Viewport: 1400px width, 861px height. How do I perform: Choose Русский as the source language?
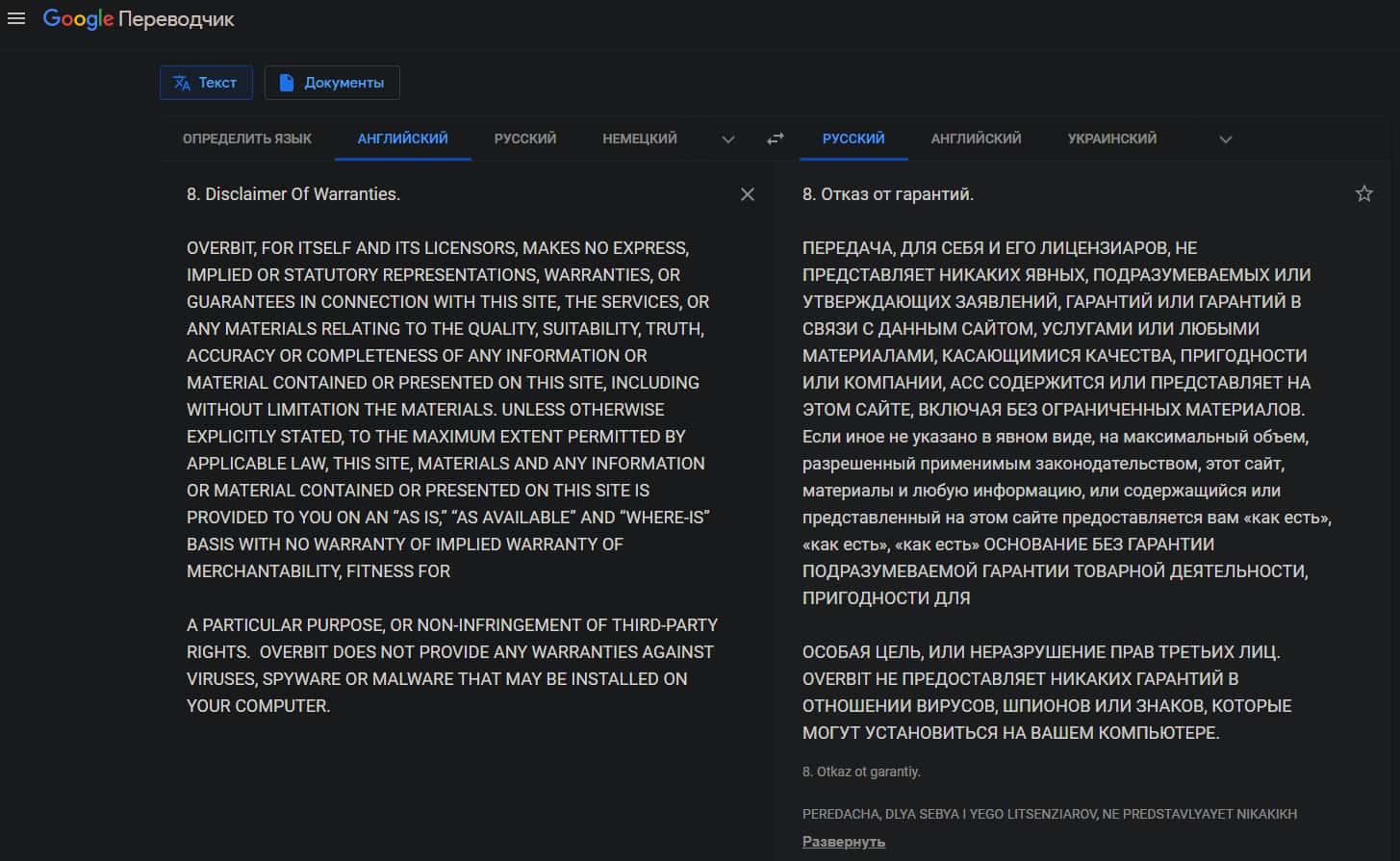pos(525,139)
